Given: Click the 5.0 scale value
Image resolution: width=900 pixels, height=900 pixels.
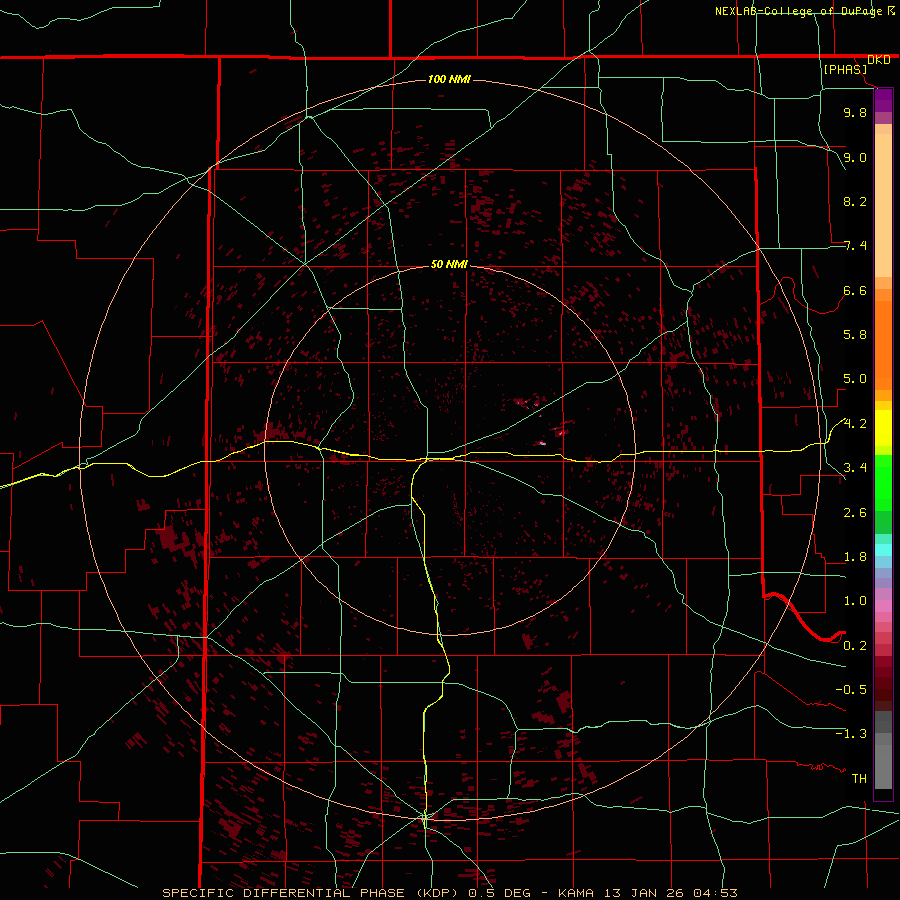Looking at the screenshot, I should pos(855,379).
